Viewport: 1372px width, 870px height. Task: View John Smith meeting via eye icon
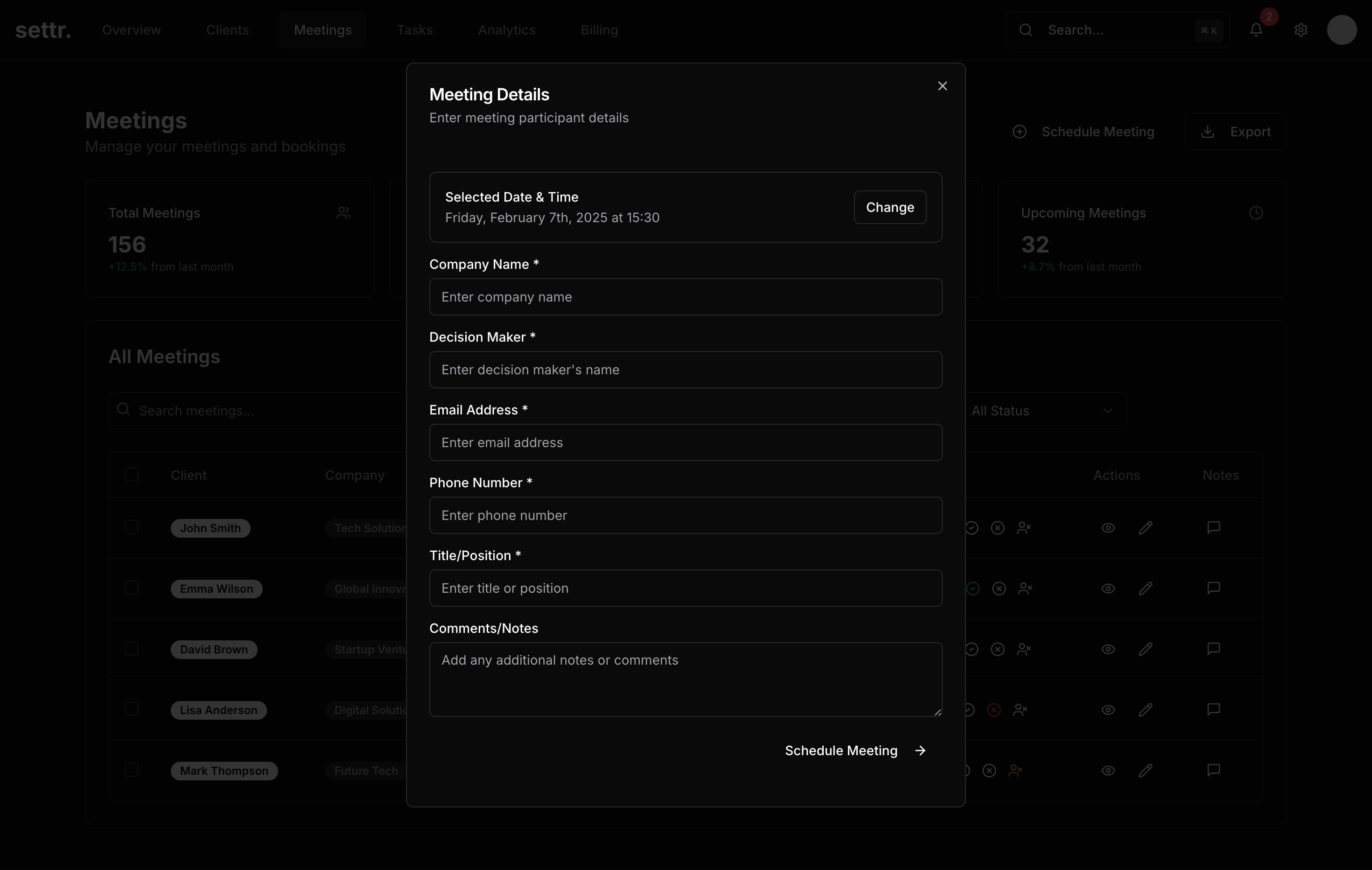click(1108, 528)
